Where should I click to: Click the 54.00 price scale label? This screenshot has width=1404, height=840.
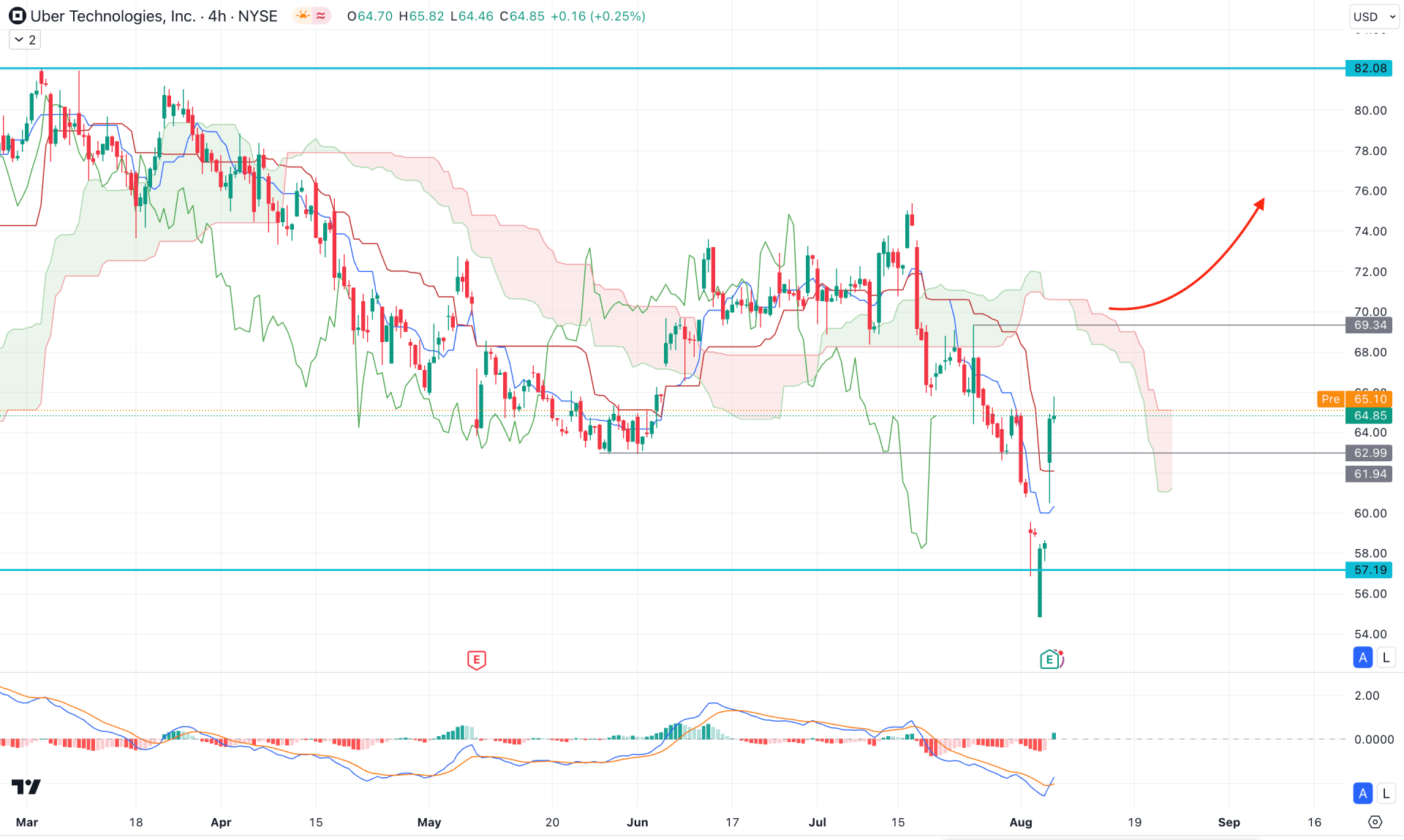pos(1370,634)
